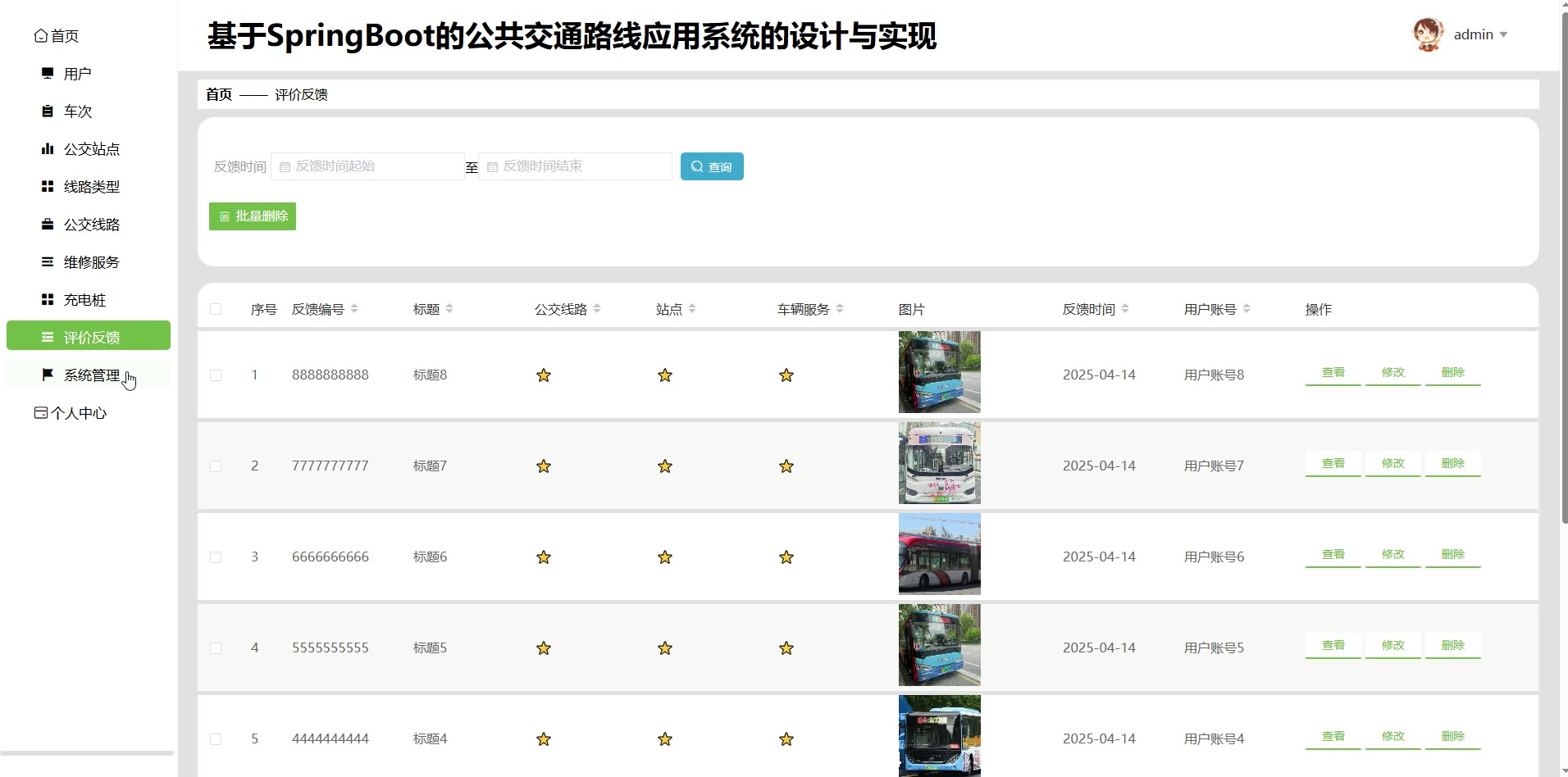Click the 公交站点 bar chart icon
1568x777 pixels.
[x=48, y=149]
